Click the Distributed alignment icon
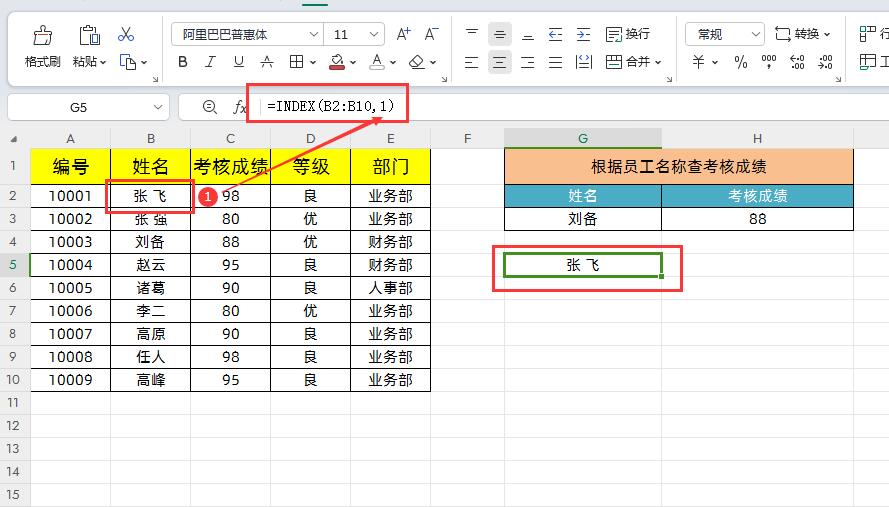 pyautogui.click(x=583, y=62)
